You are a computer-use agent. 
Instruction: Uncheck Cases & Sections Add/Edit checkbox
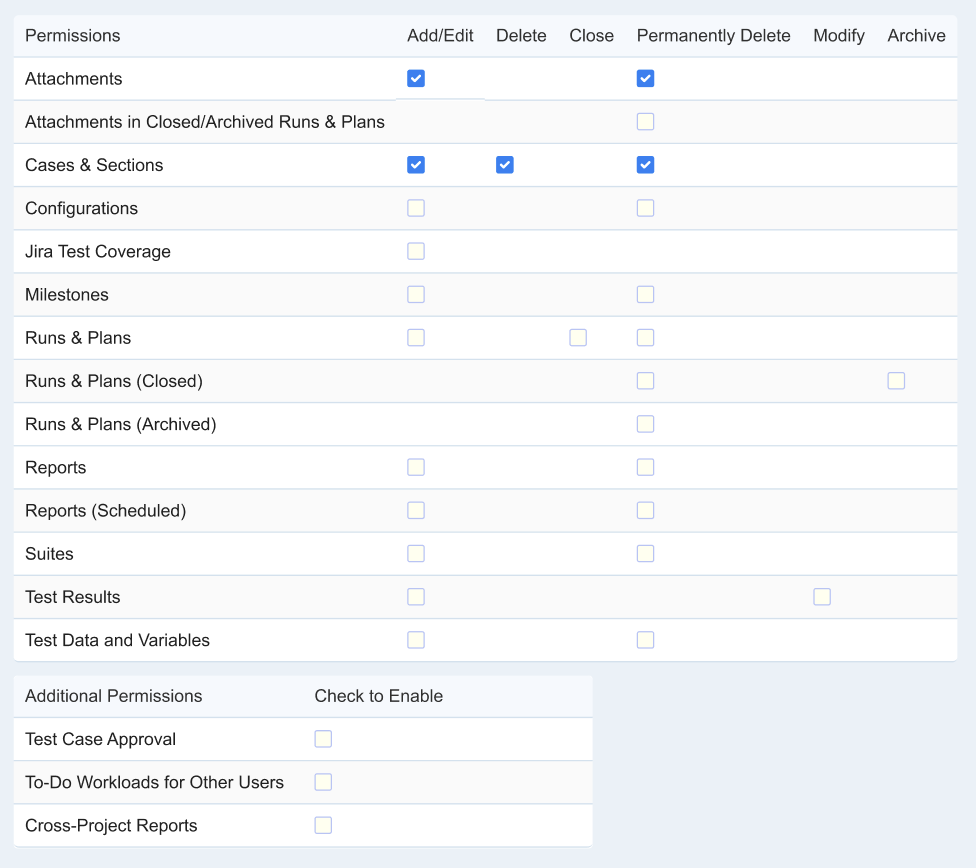tap(416, 165)
